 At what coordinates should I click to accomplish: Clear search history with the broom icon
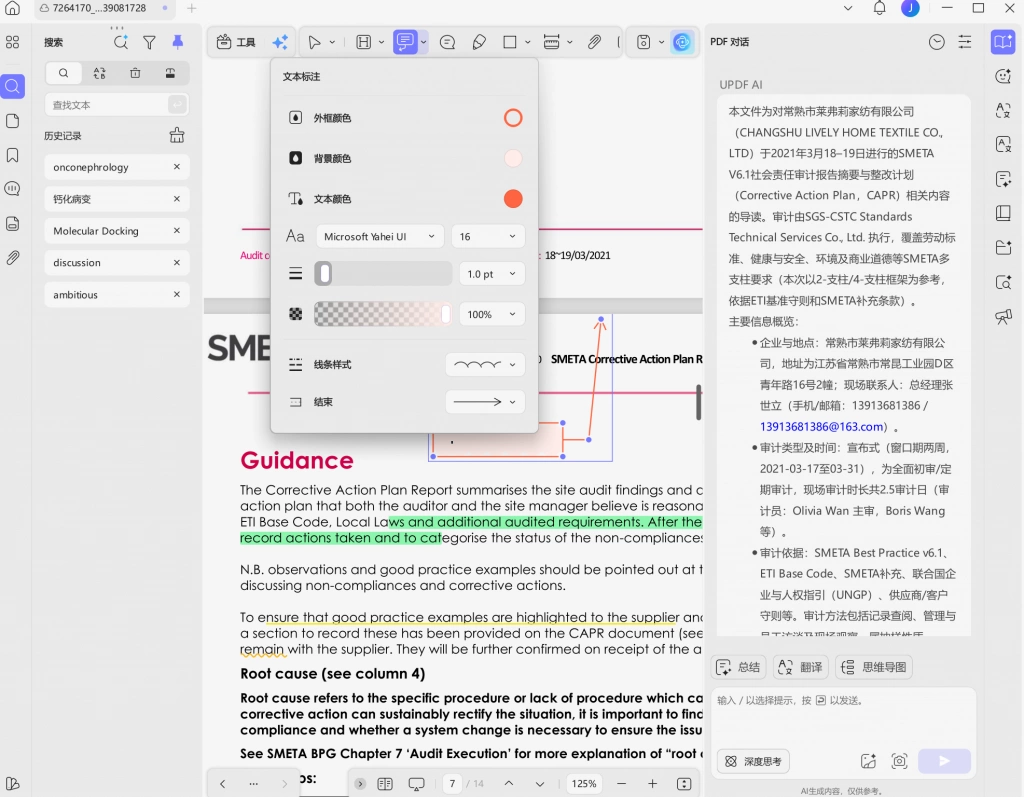(x=177, y=135)
